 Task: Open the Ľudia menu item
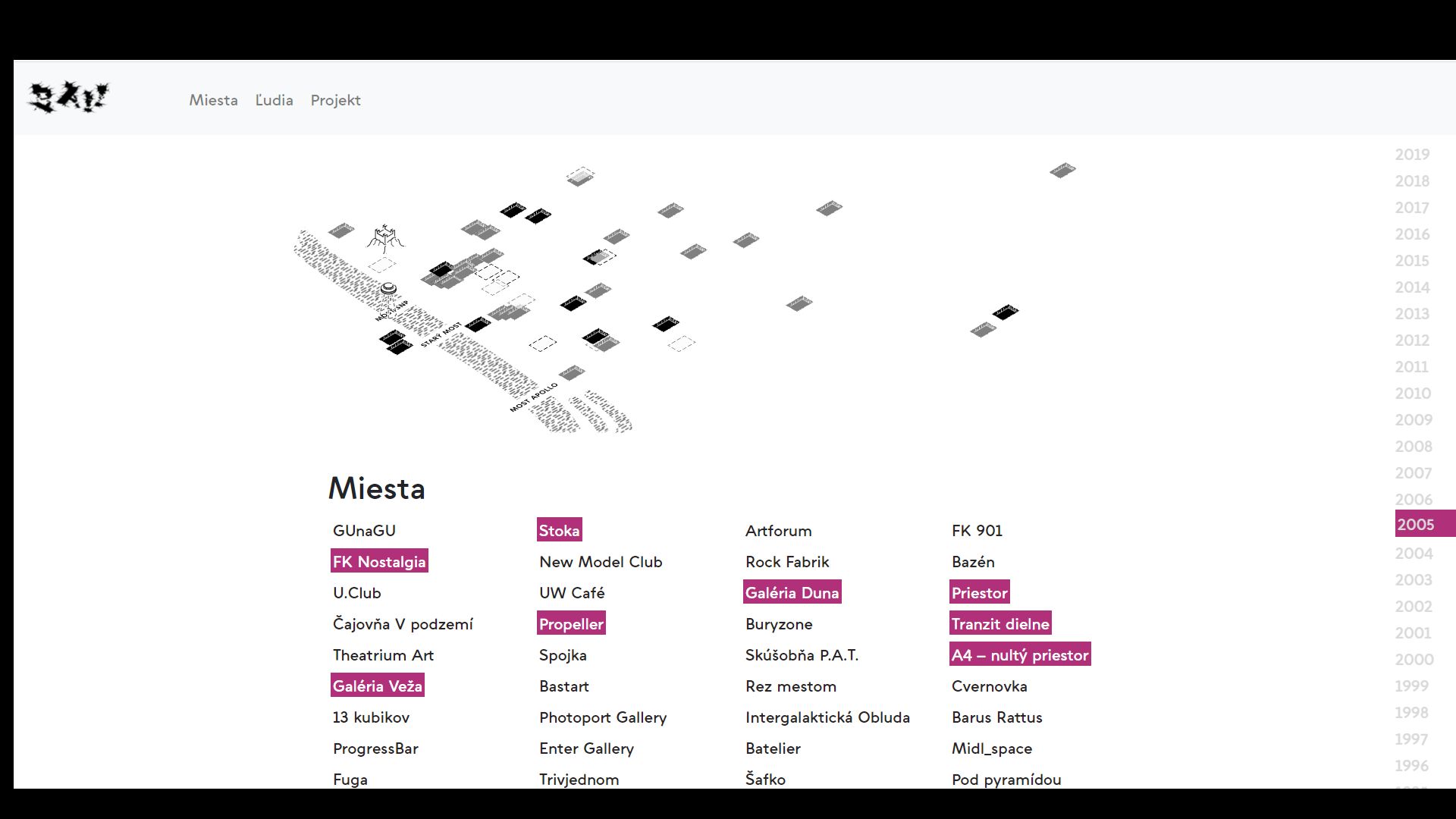[274, 100]
